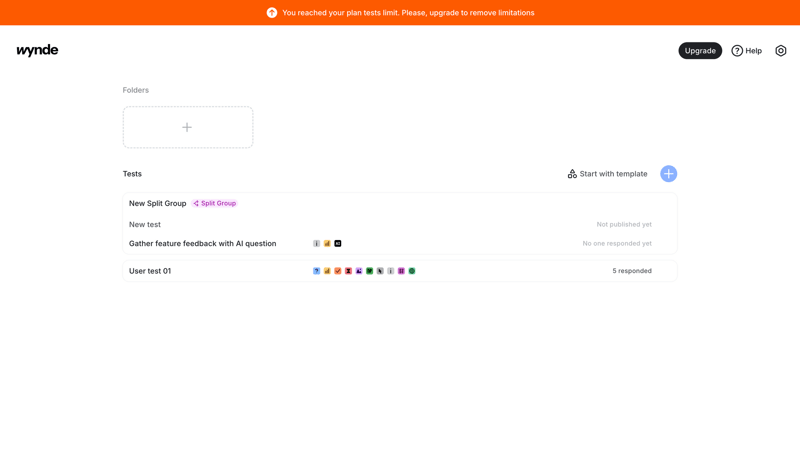Click the Split Group tag
Screen dimensions: 800x470
point(214,203)
